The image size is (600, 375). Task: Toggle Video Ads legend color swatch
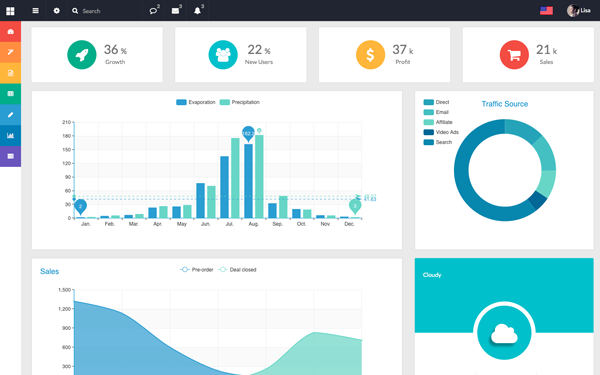click(429, 132)
